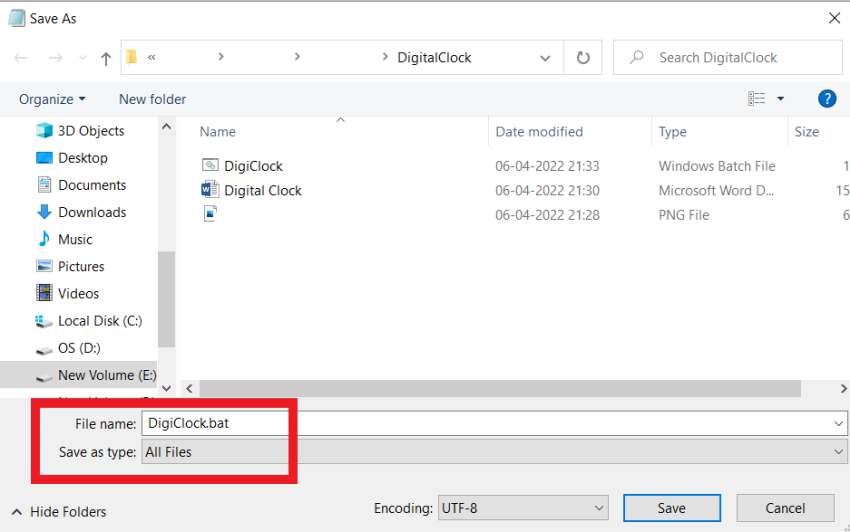
Task: Select Local Disk (C:)
Action: [x=100, y=321]
